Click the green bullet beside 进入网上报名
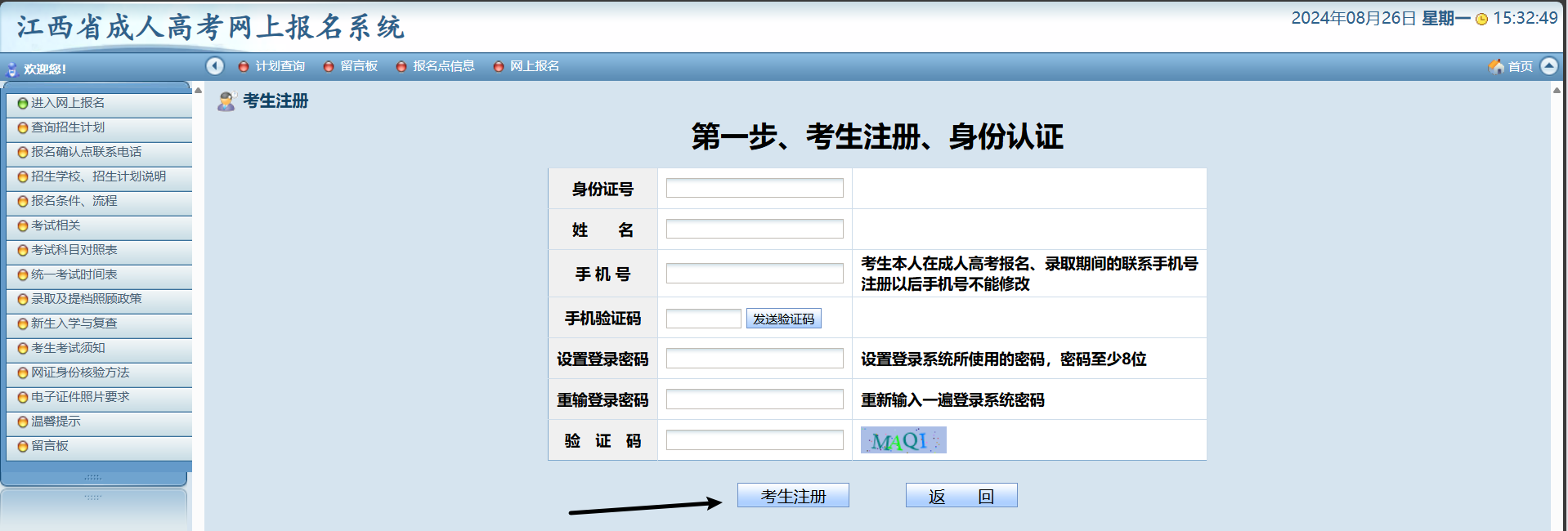Viewport: 1568px width, 531px height. point(23,104)
